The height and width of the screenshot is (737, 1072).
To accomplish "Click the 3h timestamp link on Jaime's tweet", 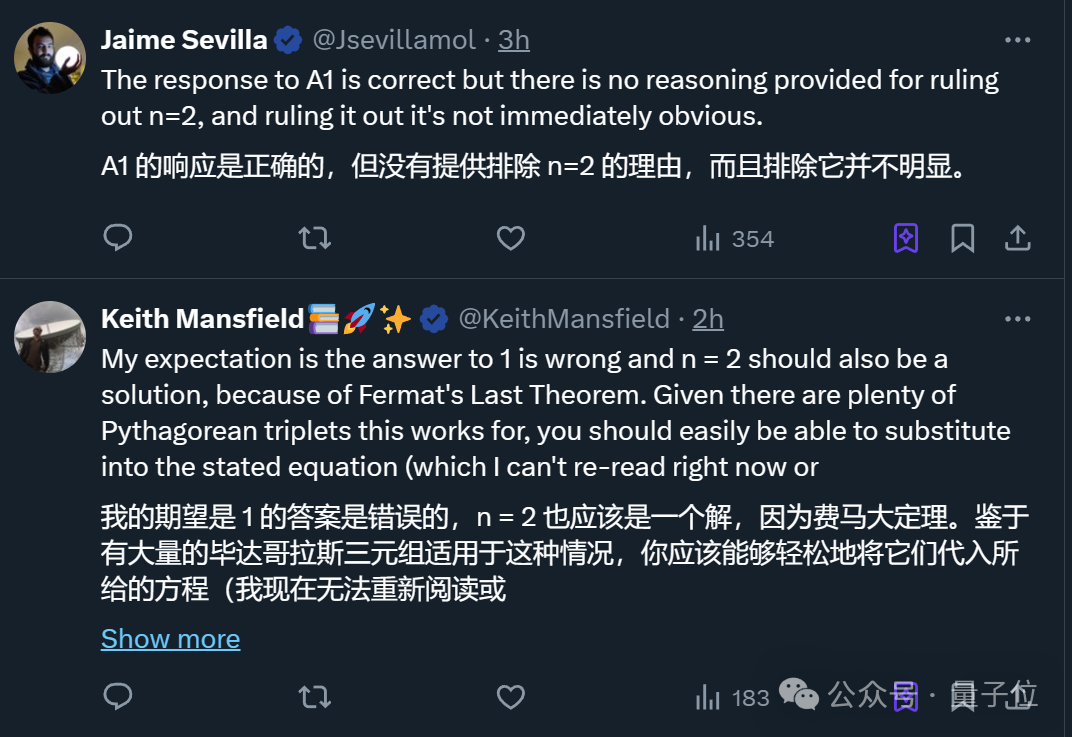I will [x=513, y=39].
